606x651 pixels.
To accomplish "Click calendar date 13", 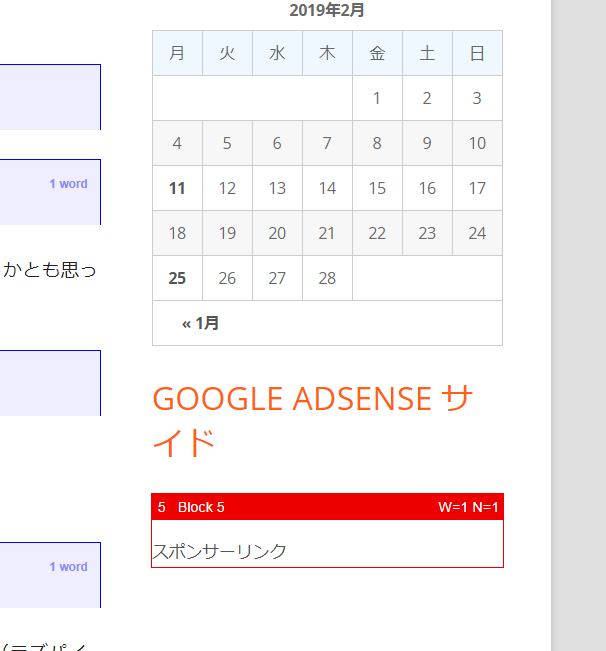I will click(x=277, y=188).
